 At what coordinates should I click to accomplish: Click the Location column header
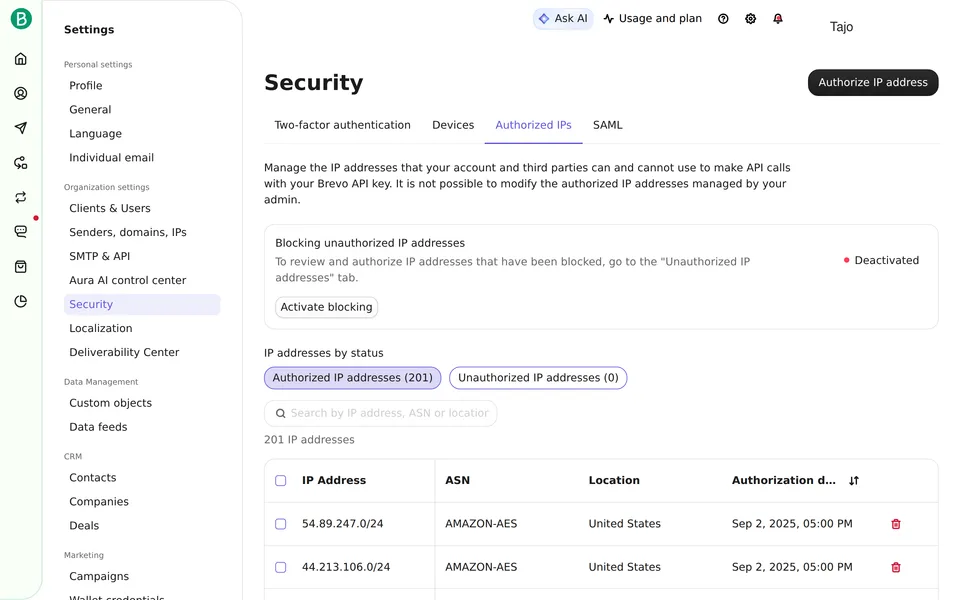(614, 481)
